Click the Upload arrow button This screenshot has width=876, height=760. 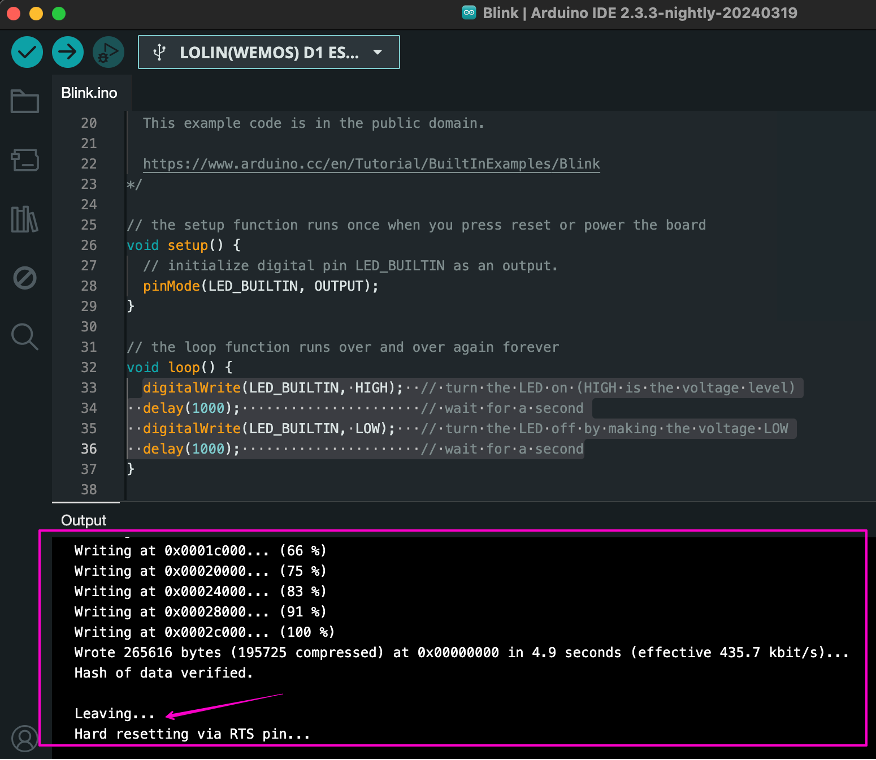[67, 52]
